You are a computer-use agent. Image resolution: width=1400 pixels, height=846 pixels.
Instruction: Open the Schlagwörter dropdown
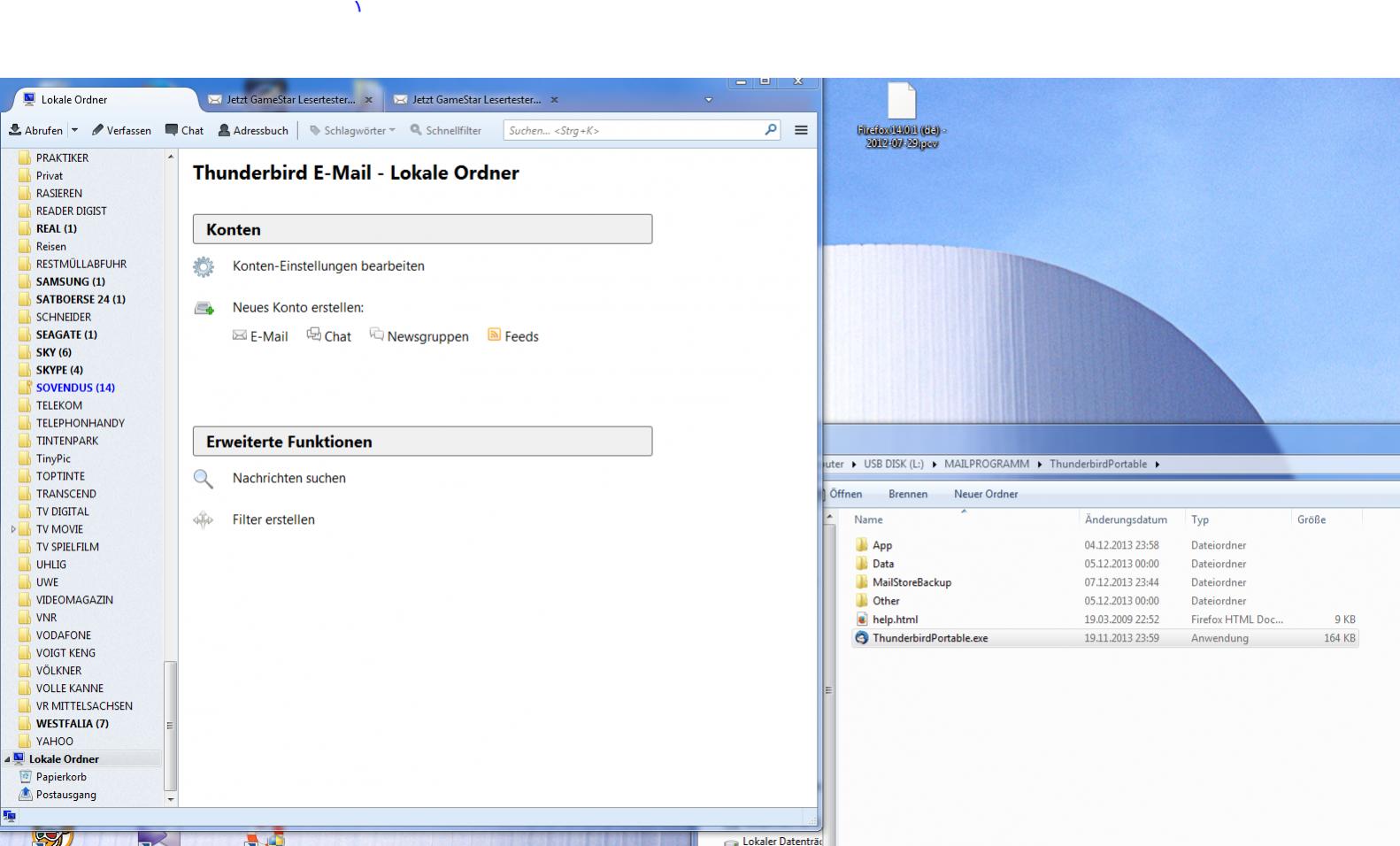pyautogui.click(x=352, y=130)
